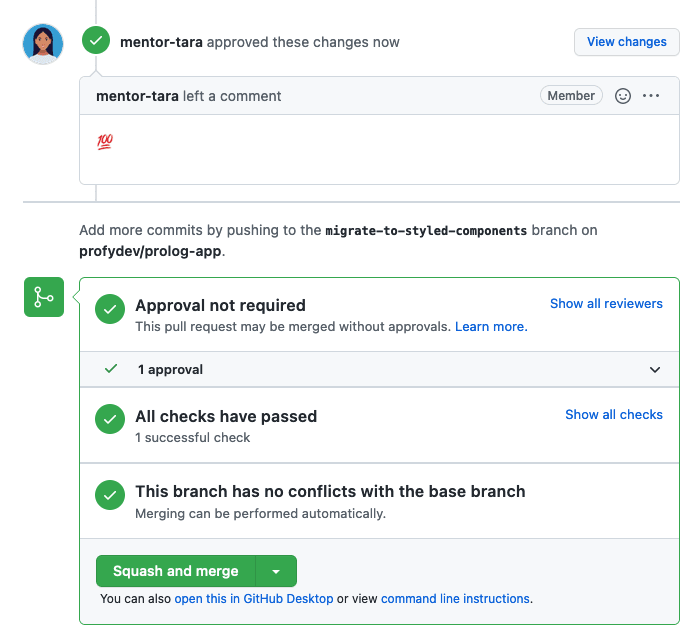Click the no conflicts green check icon
693x635 pixels.
tap(110, 495)
